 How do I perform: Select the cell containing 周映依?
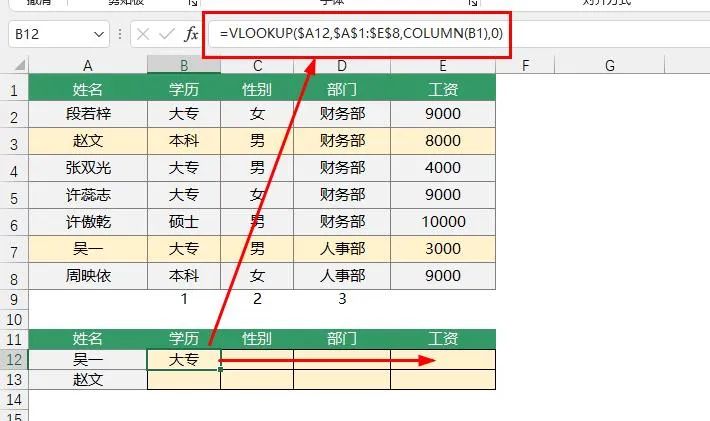click(x=88, y=276)
